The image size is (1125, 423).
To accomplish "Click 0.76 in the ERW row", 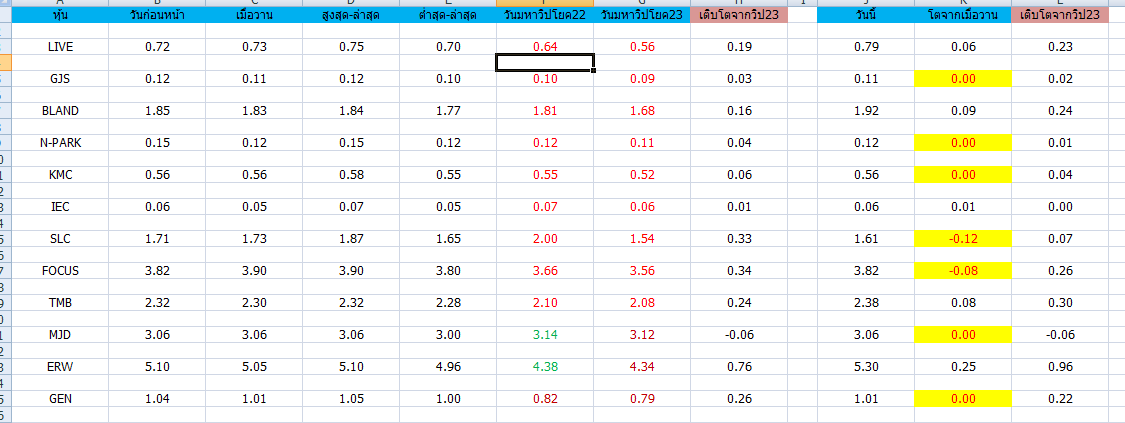I will pos(739,367).
